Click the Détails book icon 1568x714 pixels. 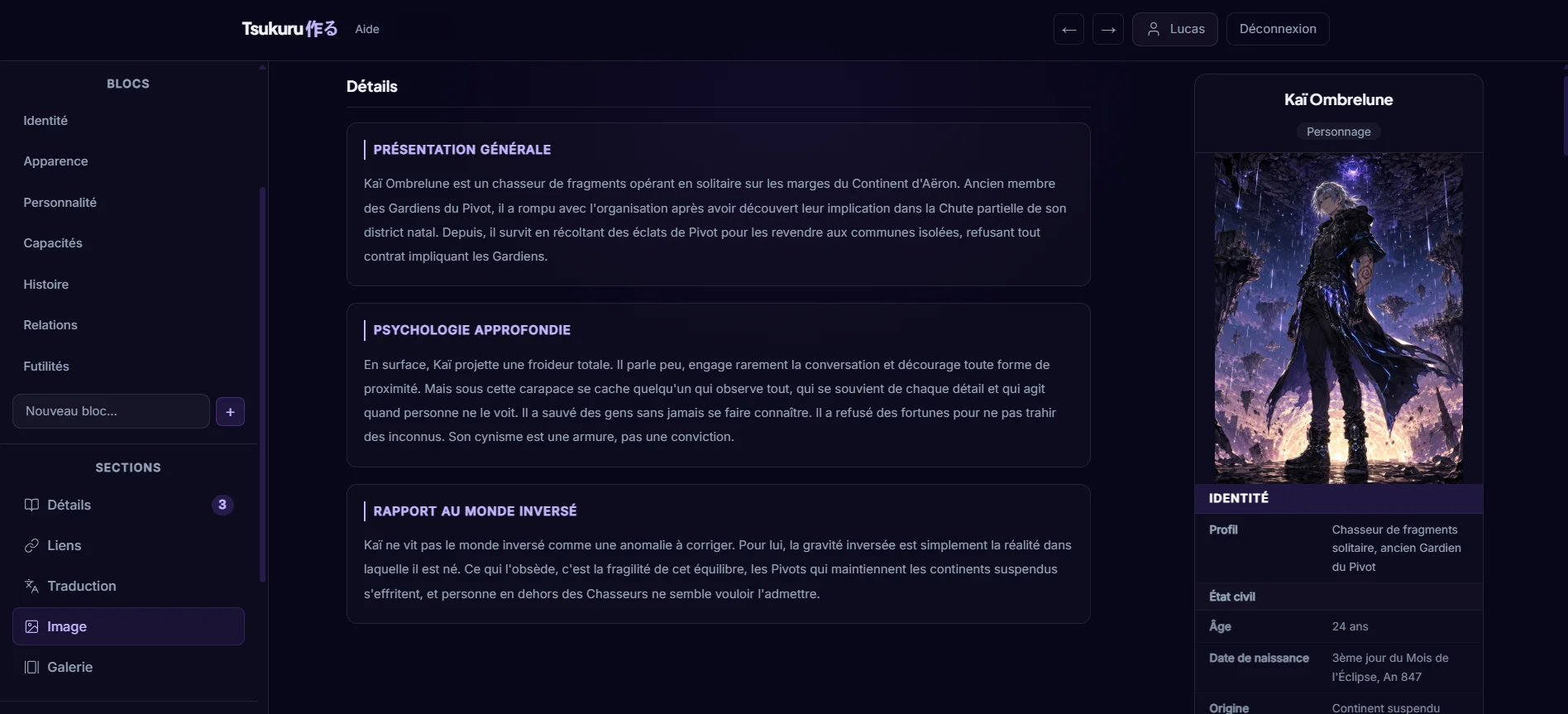click(x=31, y=505)
